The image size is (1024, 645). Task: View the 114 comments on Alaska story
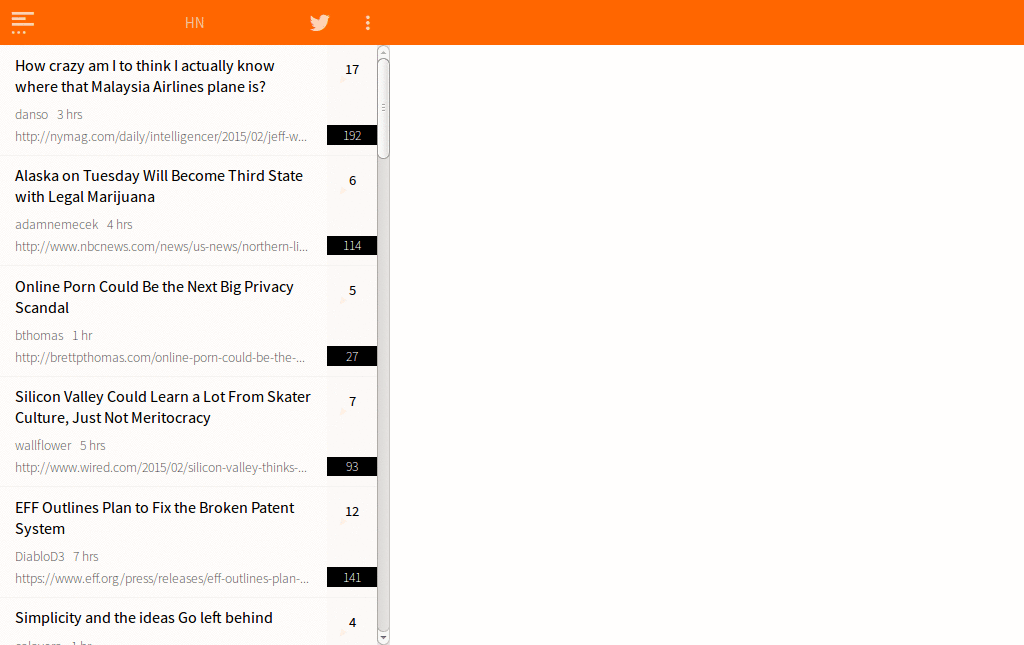click(x=352, y=245)
